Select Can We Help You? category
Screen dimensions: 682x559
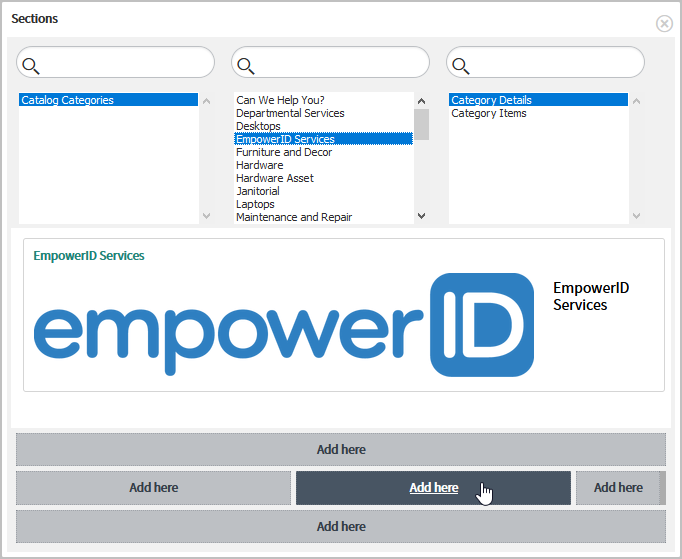pos(280,100)
